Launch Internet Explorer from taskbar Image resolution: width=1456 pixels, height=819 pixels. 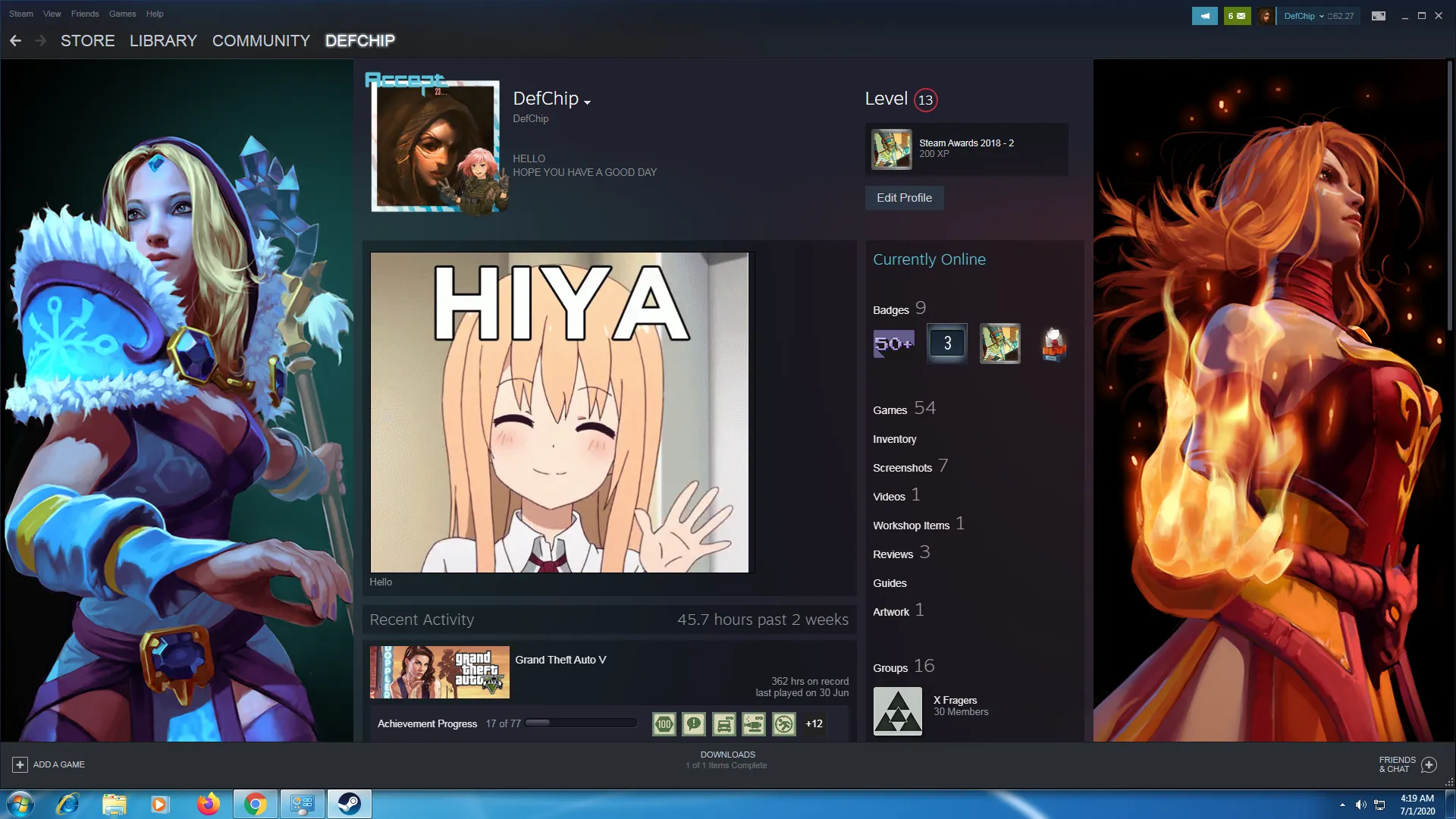tap(67, 804)
